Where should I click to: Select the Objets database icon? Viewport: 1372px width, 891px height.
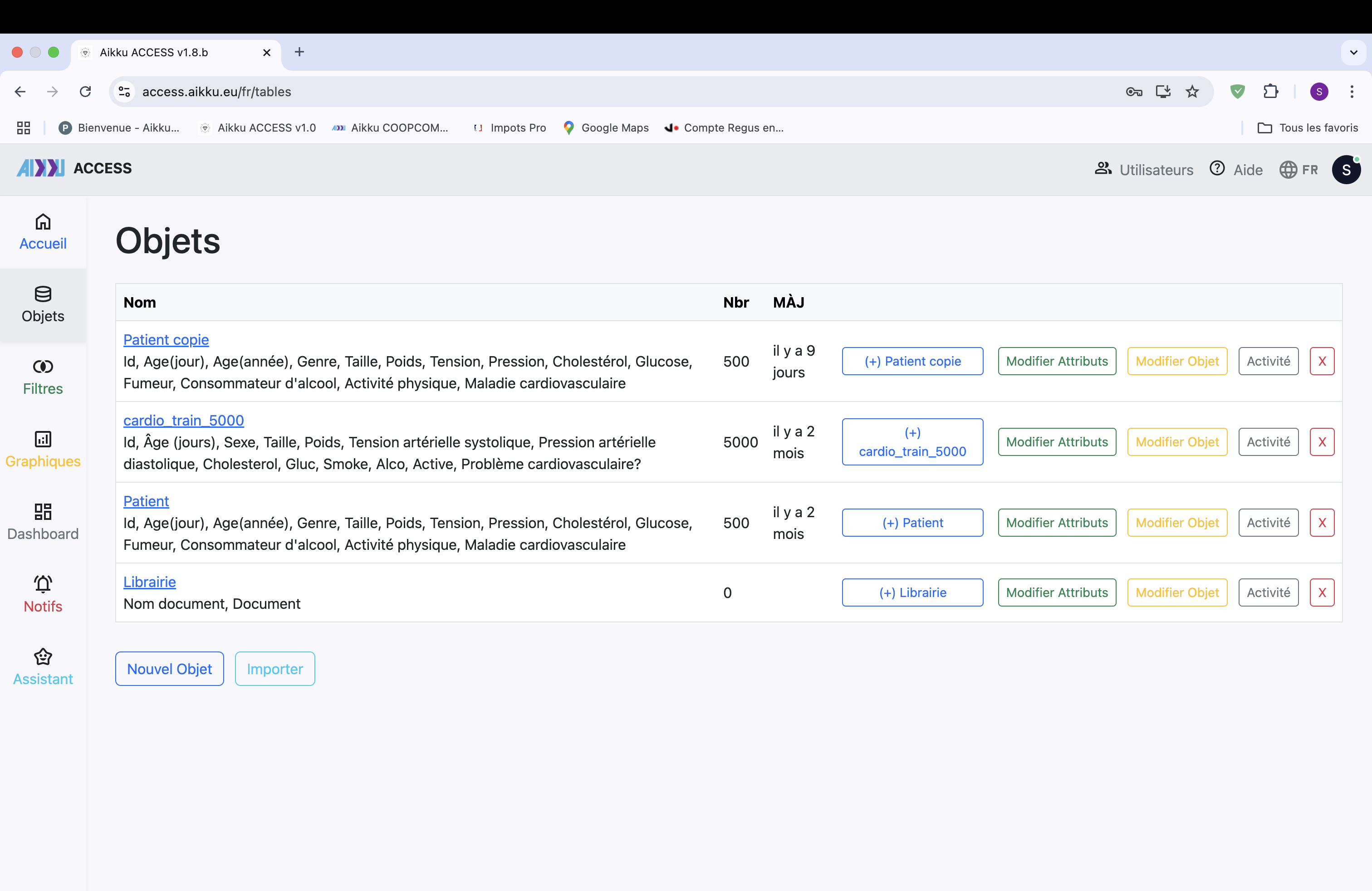[x=43, y=294]
